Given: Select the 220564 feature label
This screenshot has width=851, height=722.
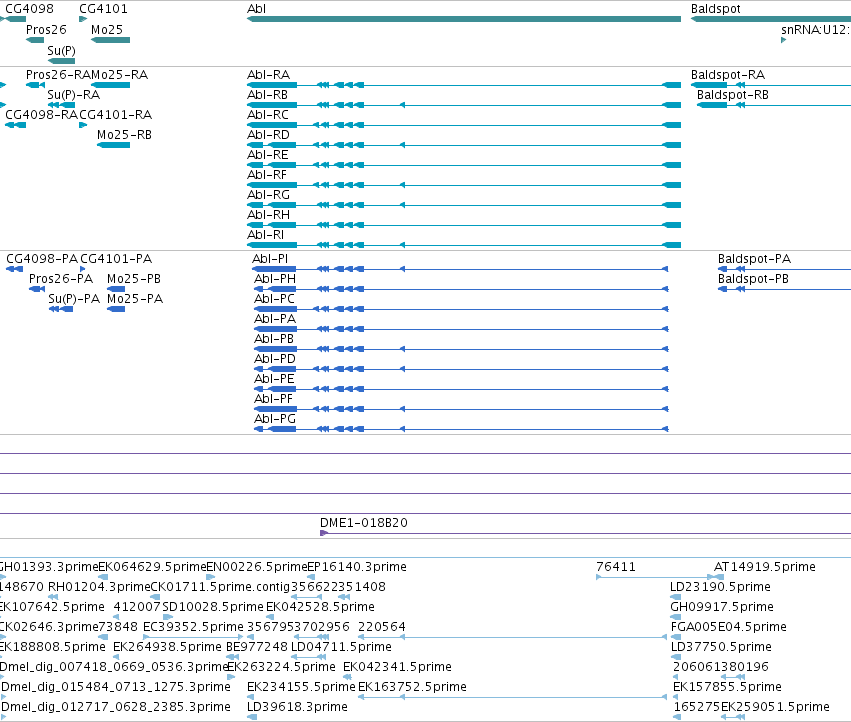Looking at the screenshot, I should click(382, 627).
